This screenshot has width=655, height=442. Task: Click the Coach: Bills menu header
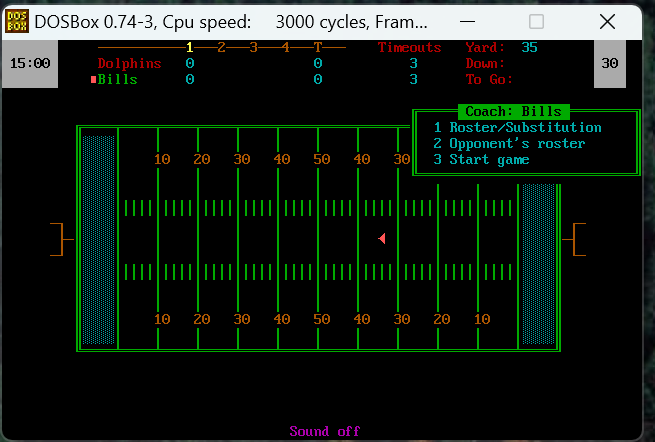tap(513, 112)
